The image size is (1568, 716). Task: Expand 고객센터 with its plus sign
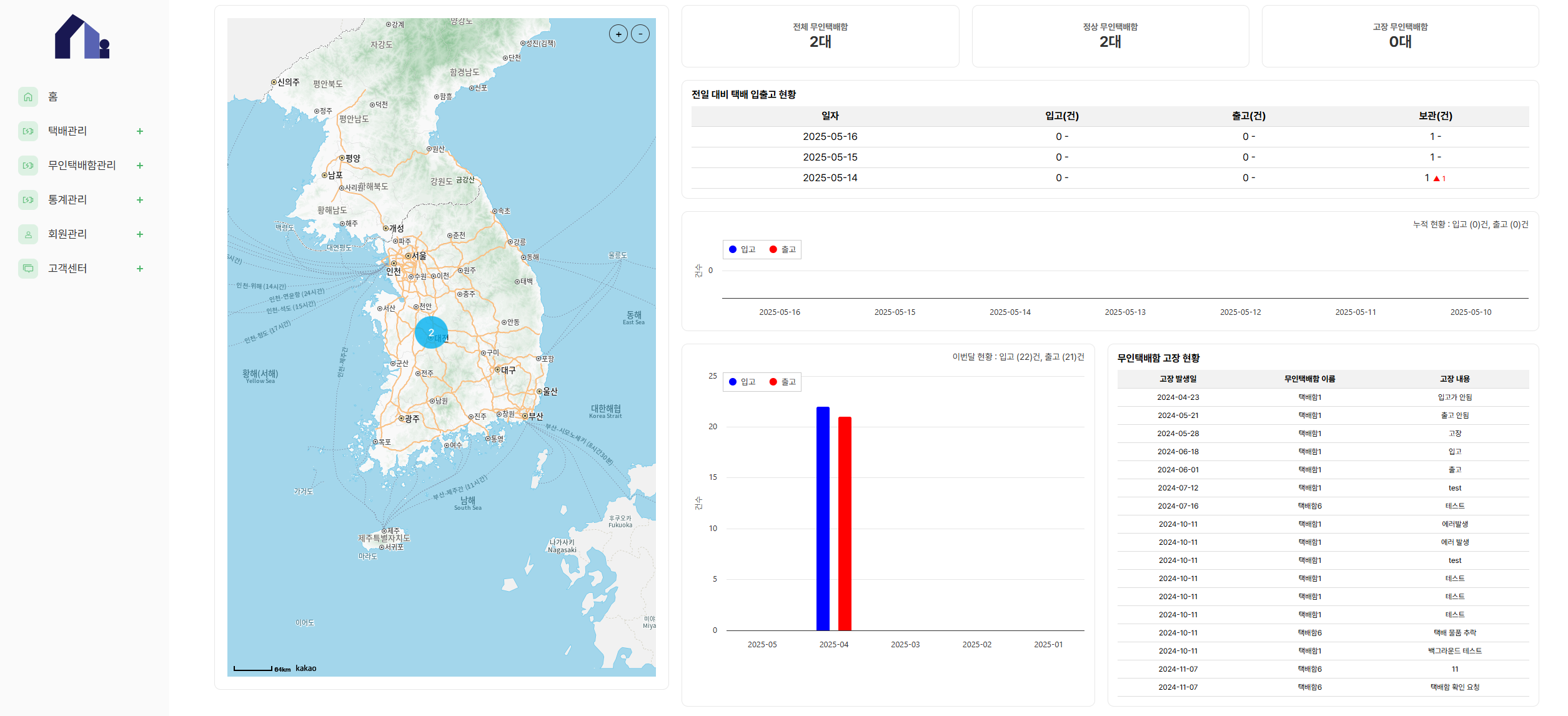(x=140, y=269)
